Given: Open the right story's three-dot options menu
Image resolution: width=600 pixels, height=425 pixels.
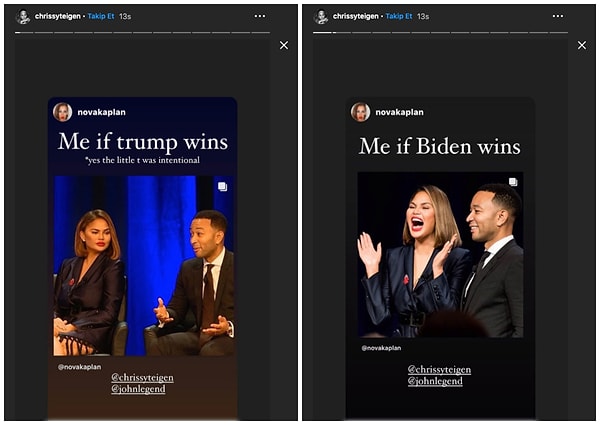Looking at the screenshot, I should pyautogui.click(x=558, y=16).
